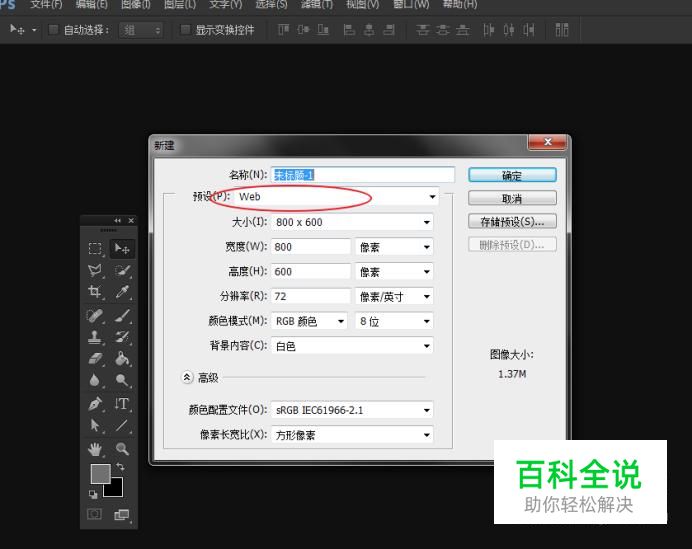Image resolution: width=692 pixels, height=549 pixels.
Task: Select the Zoom tool
Action: (x=122, y=449)
